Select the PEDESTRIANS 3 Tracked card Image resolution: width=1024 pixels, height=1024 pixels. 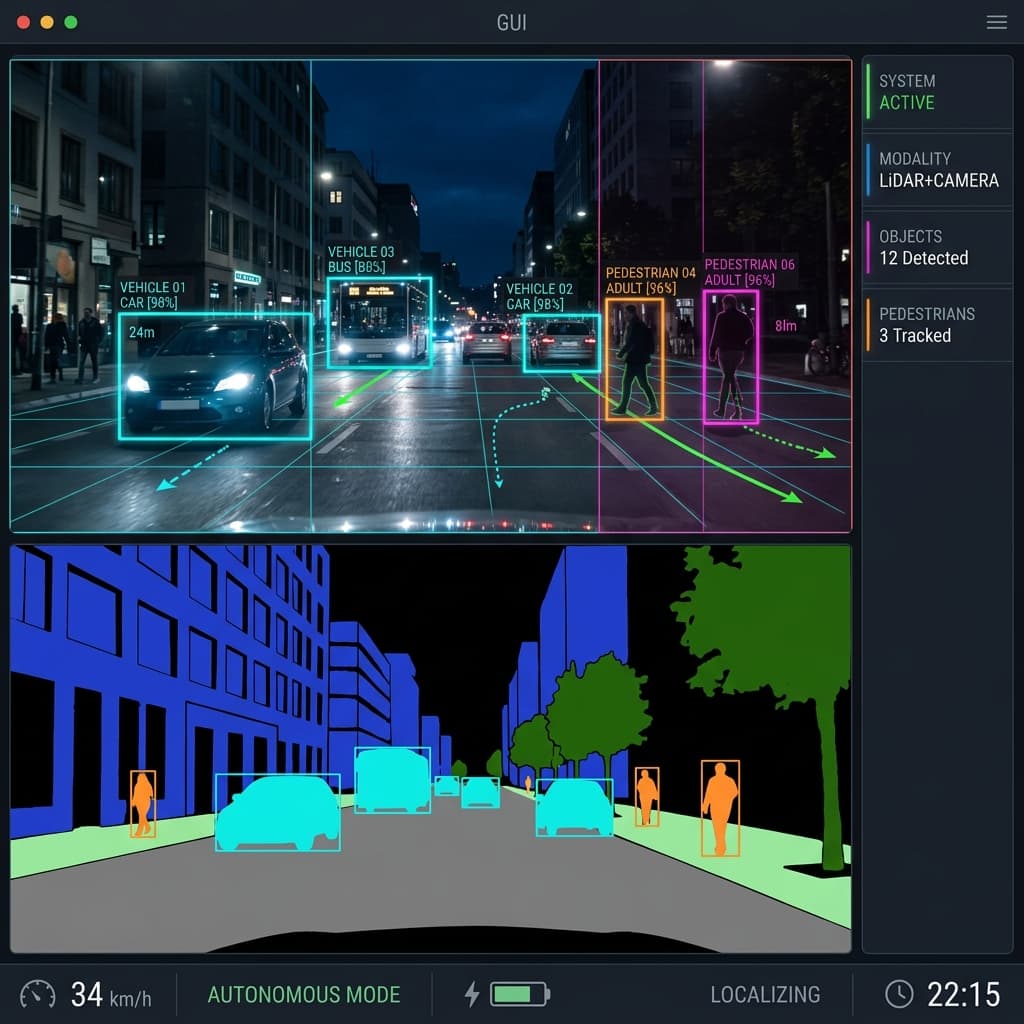coord(938,325)
